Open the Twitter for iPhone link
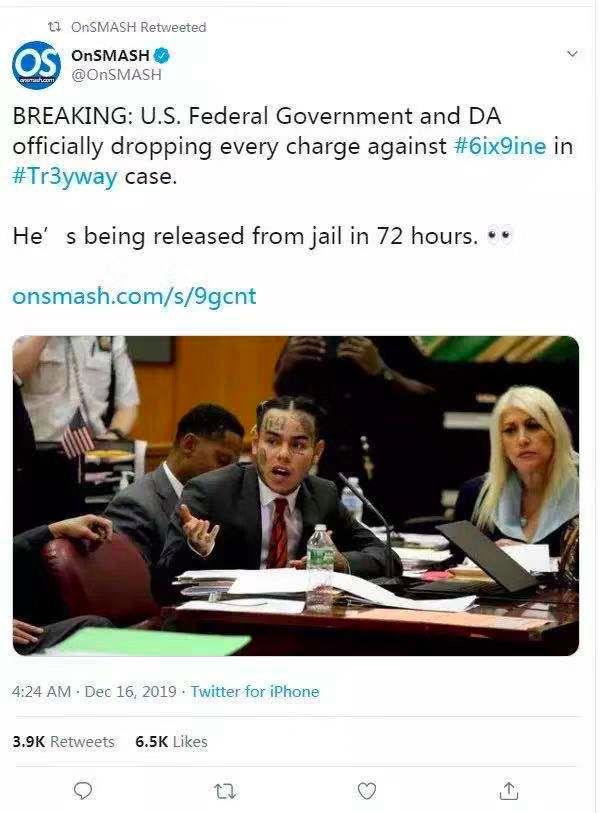Screen dimensions: 600x813 click(x=255, y=692)
